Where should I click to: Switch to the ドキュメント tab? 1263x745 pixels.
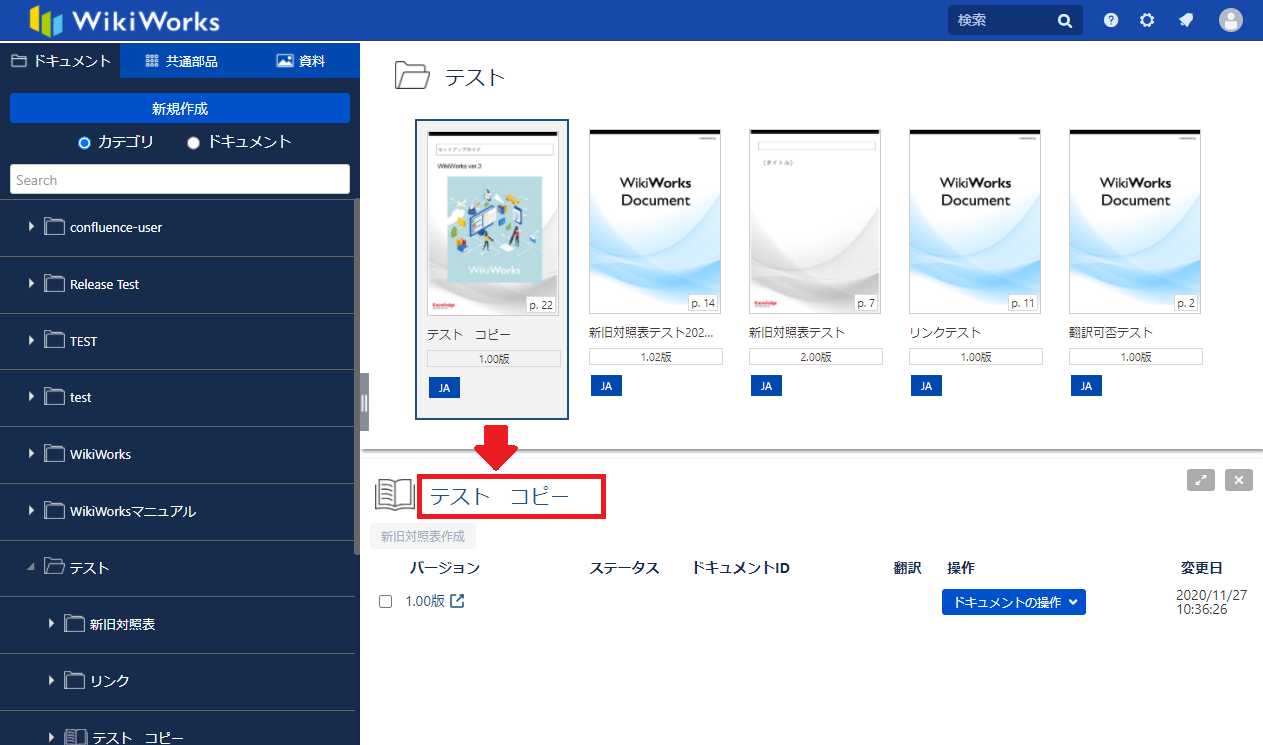(x=60, y=61)
